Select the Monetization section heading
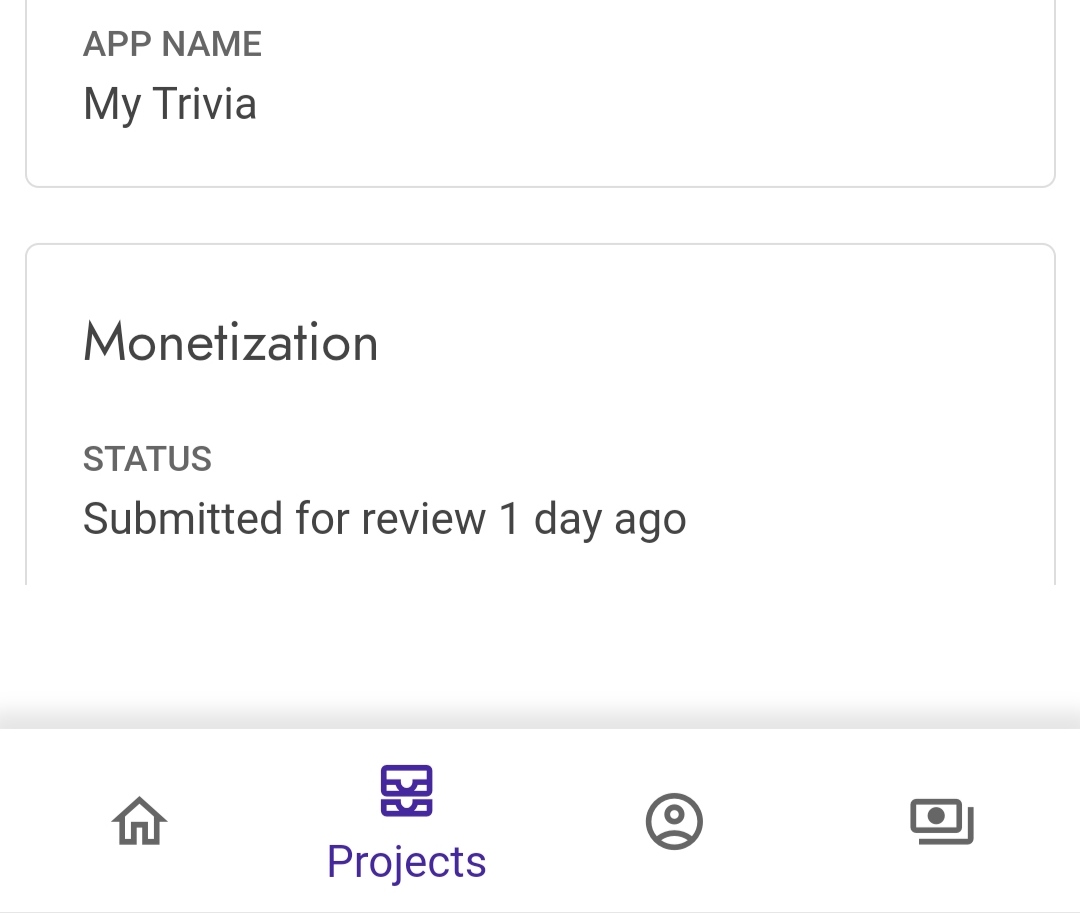The width and height of the screenshot is (1080, 913). pos(230,342)
